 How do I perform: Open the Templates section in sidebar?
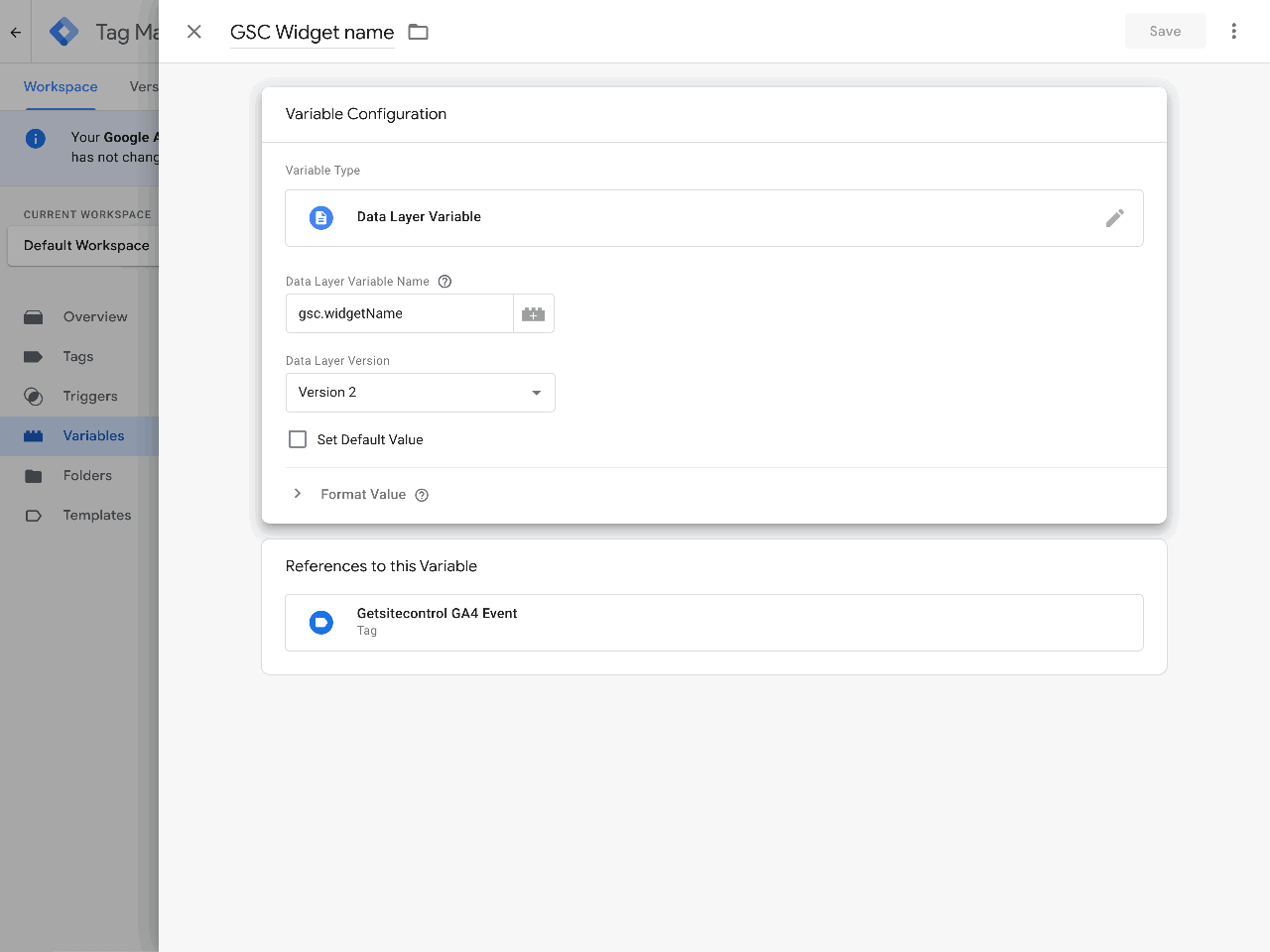click(x=96, y=515)
